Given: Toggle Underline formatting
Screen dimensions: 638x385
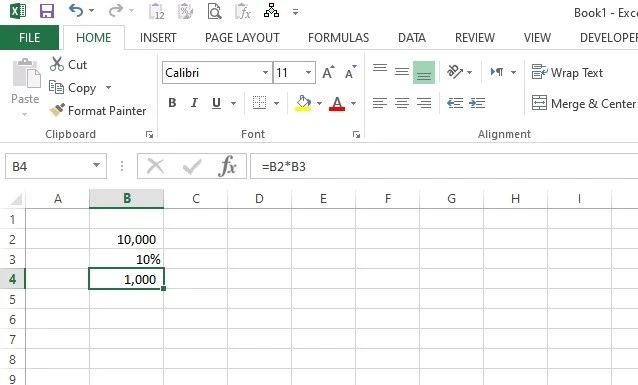Looking at the screenshot, I should [216, 103].
